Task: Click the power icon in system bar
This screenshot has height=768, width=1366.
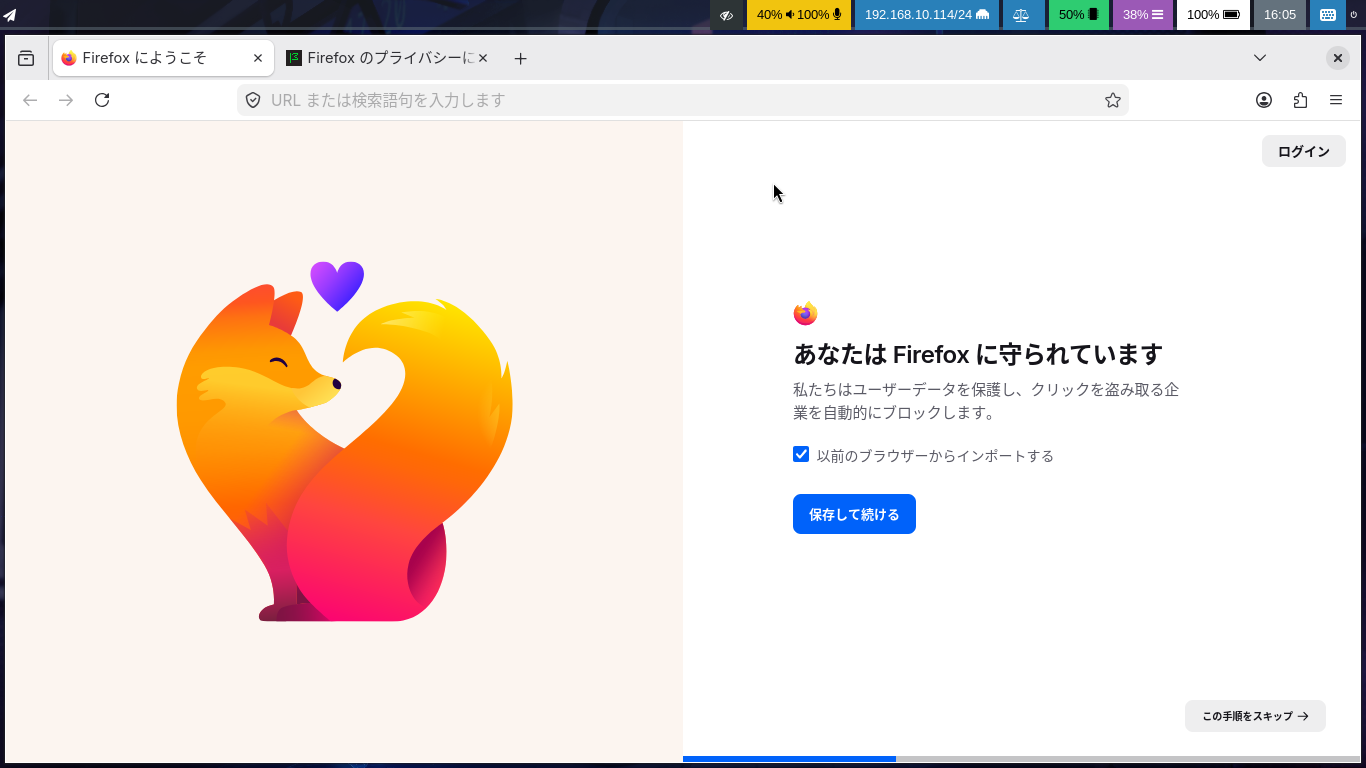Action: [x=1353, y=15]
